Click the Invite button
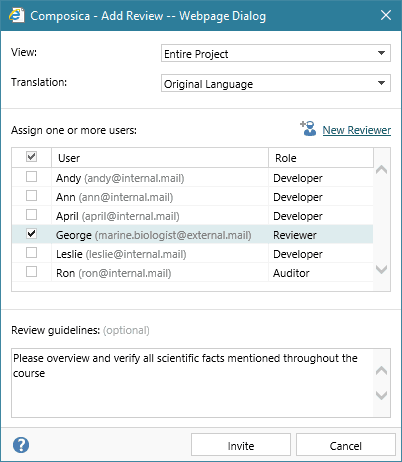Image resolution: width=402 pixels, height=462 pixels. 241,445
